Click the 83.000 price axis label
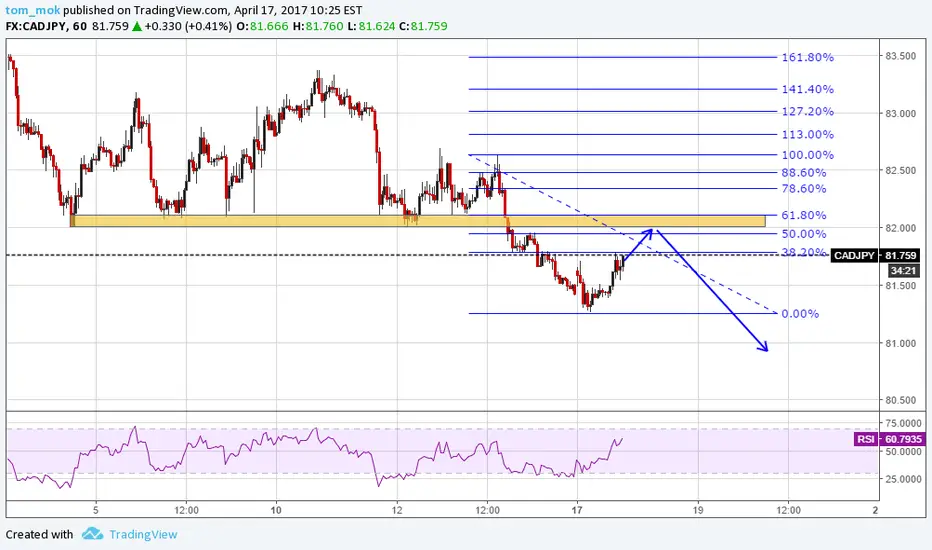The height and width of the screenshot is (550, 932). (x=900, y=113)
